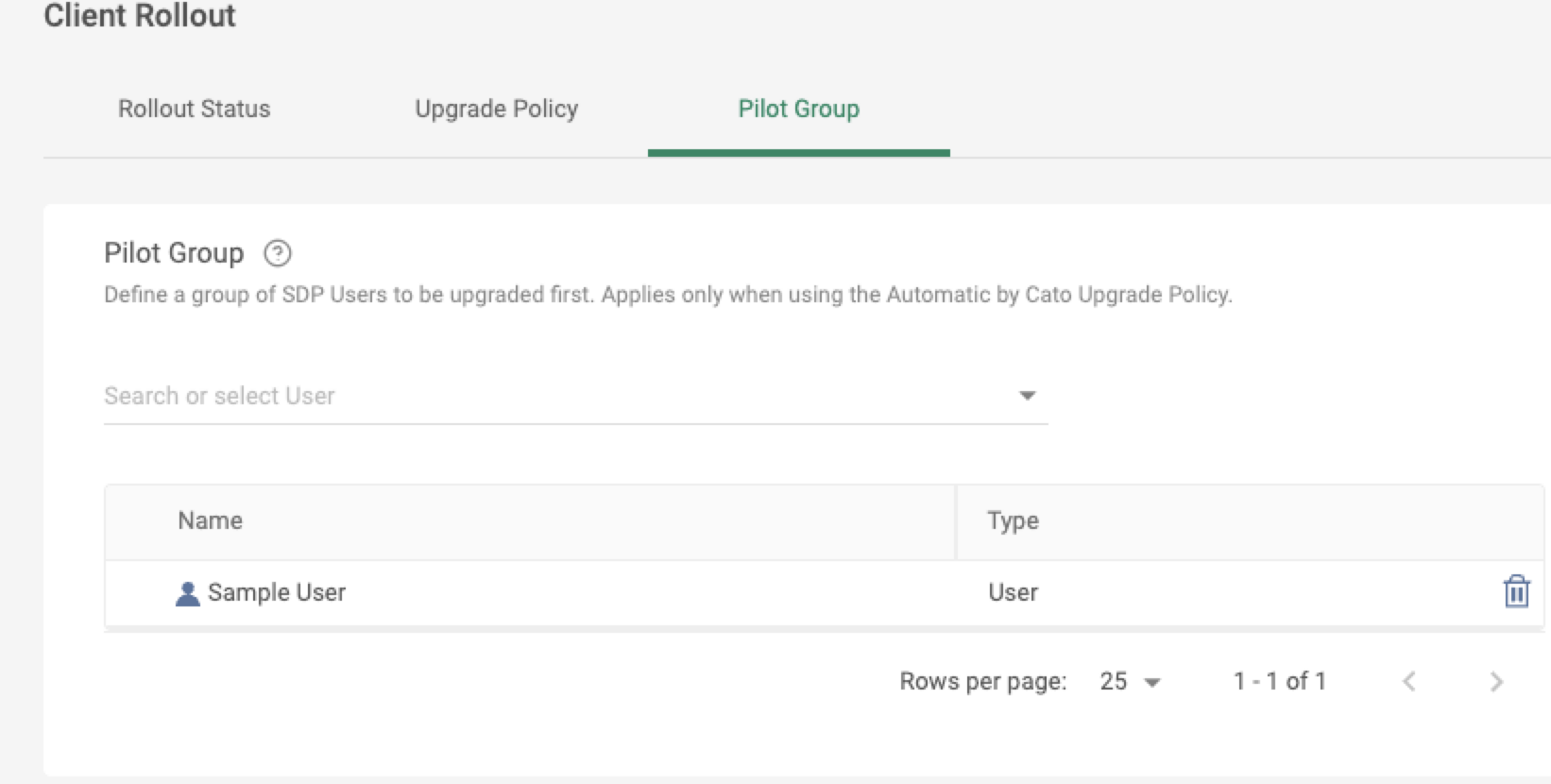Select the Pilot Group tab

(x=798, y=109)
